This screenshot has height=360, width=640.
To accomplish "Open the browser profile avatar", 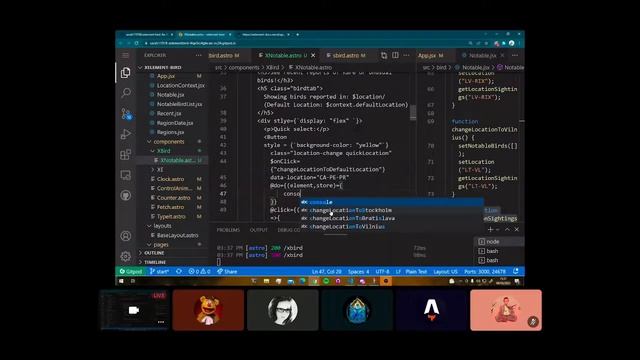I will (x=511, y=43).
